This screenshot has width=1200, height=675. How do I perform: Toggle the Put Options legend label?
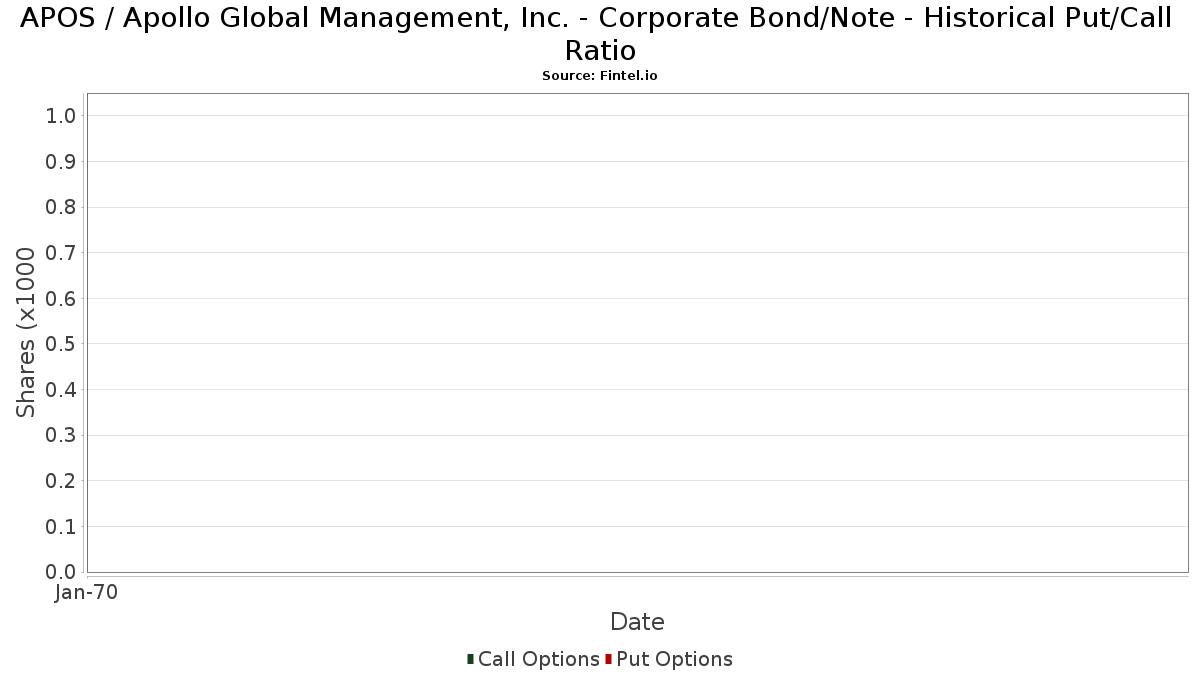tap(675, 659)
